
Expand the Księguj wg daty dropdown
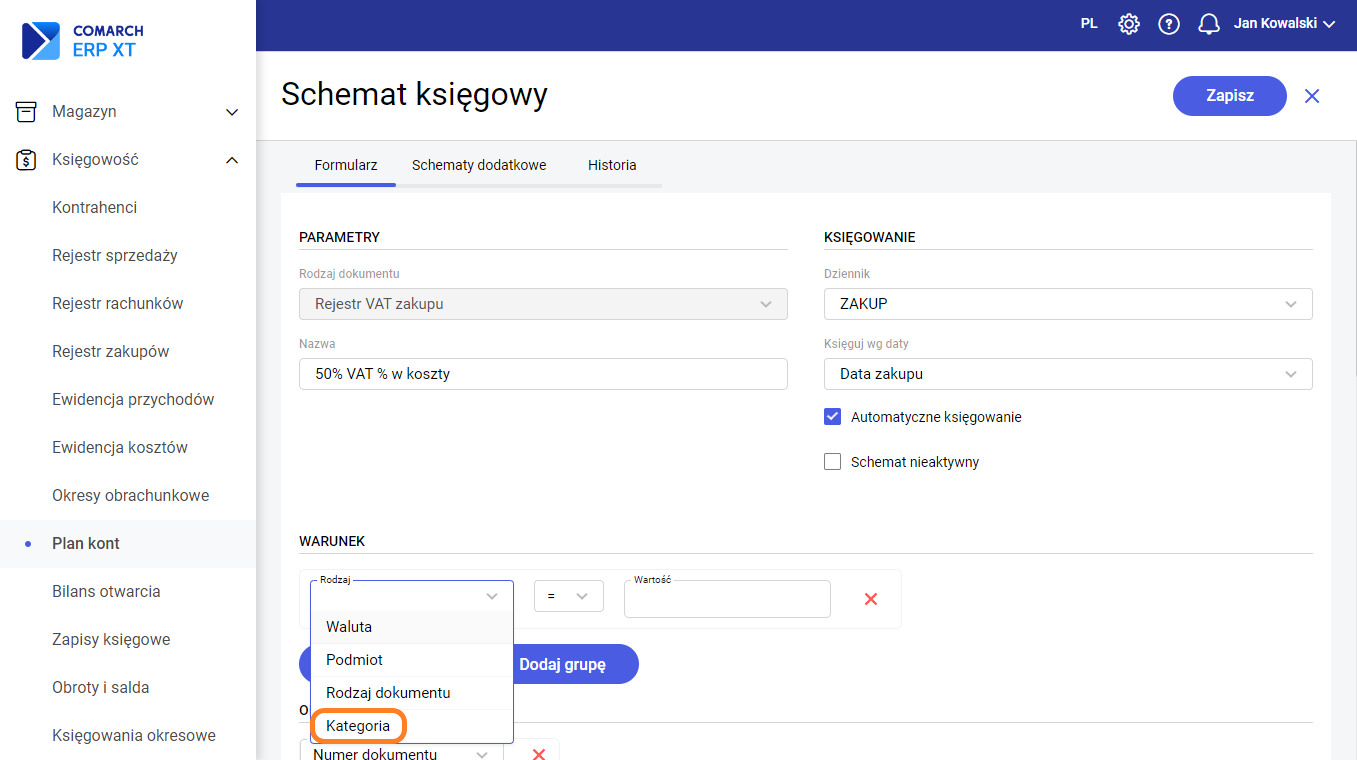click(1067, 374)
